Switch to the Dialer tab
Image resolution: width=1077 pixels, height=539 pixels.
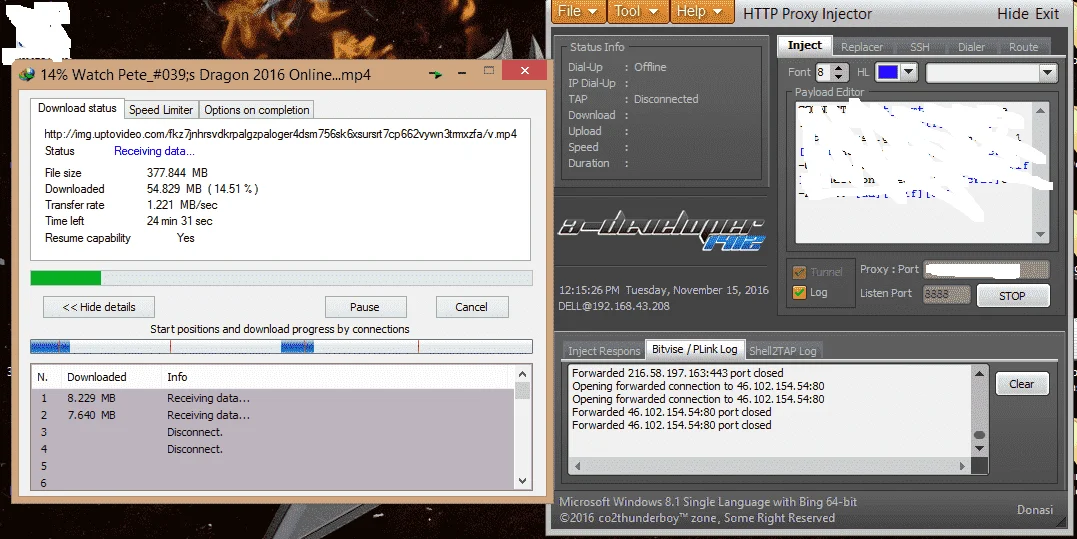(x=971, y=47)
